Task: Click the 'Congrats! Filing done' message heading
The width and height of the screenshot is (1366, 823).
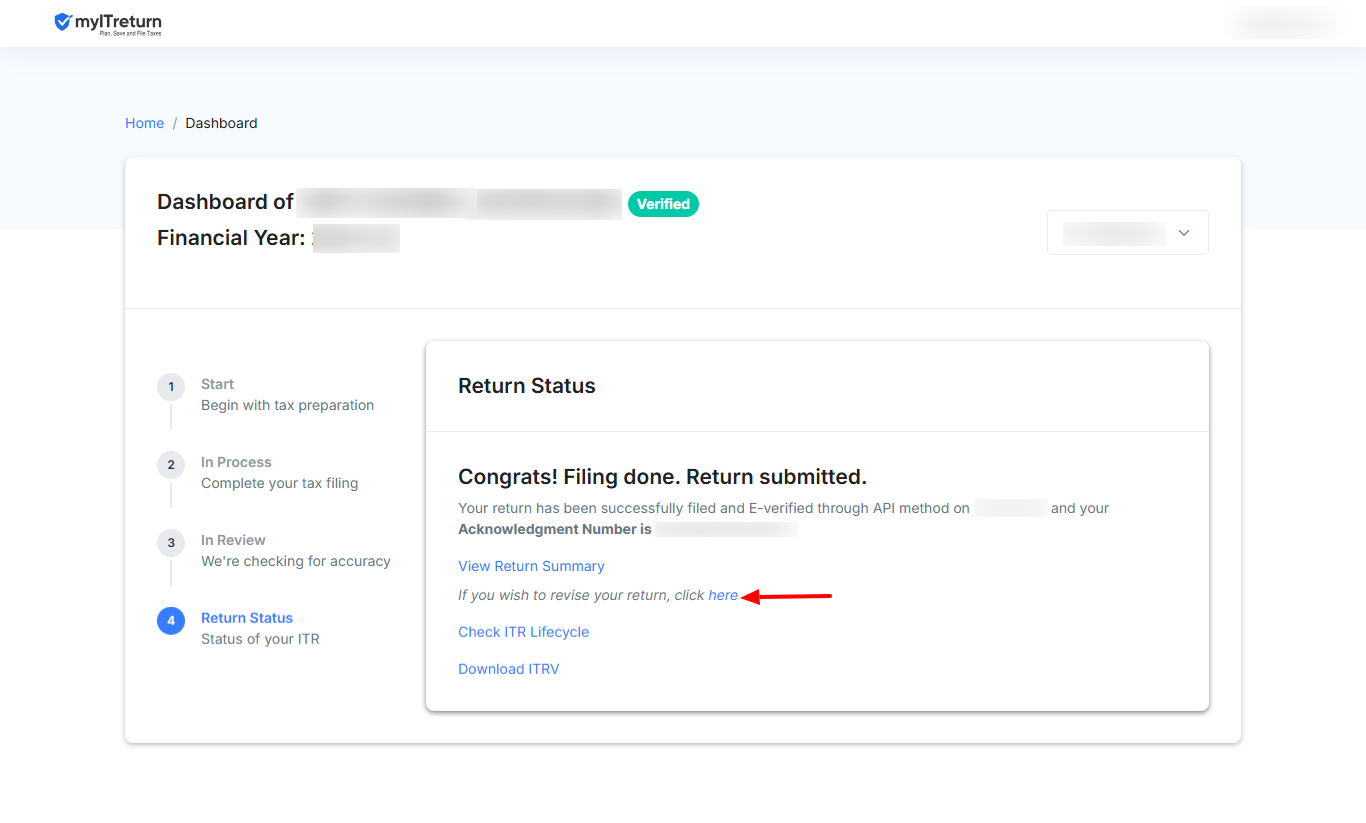Action: tap(662, 476)
